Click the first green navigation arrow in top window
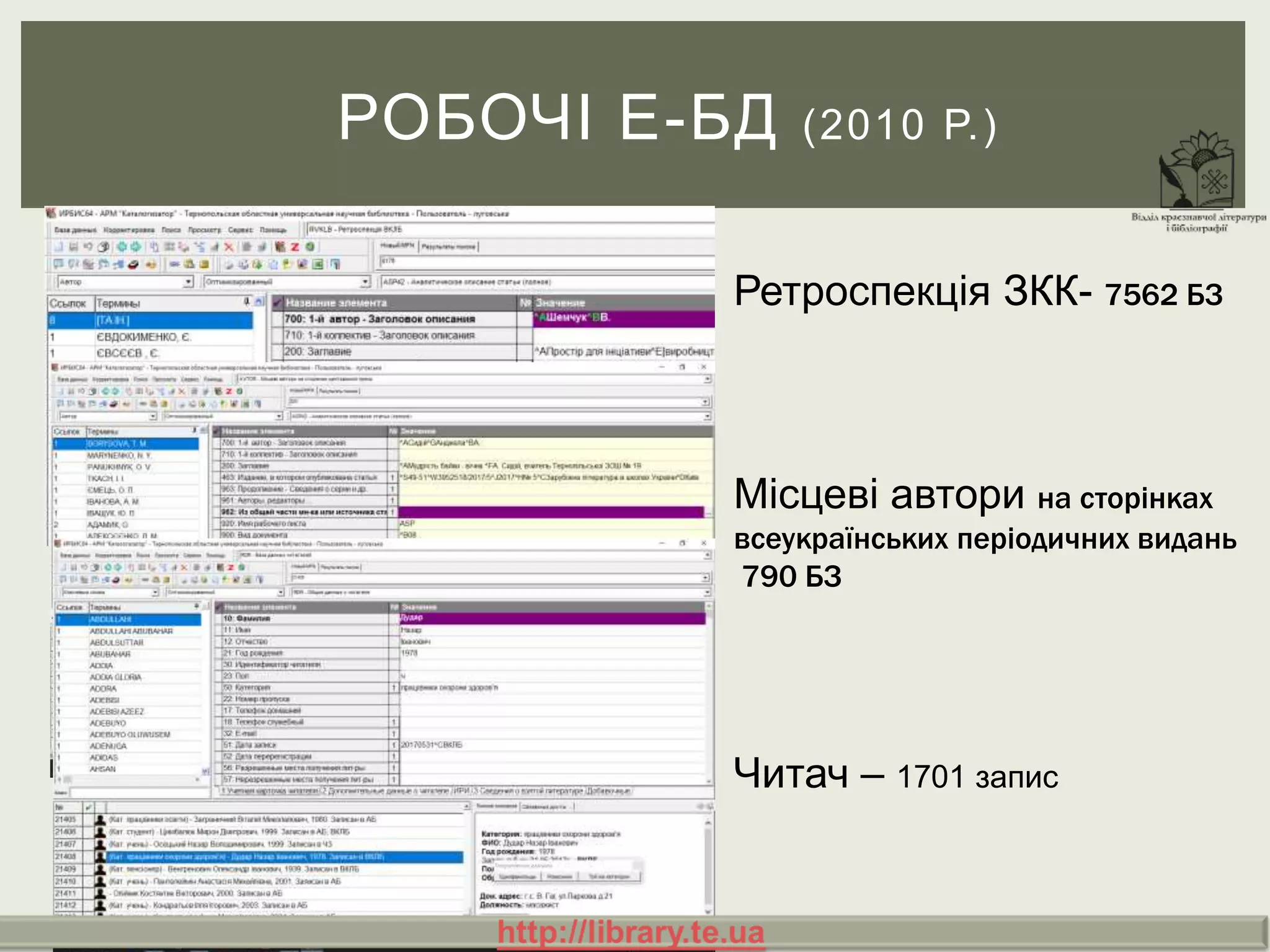This screenshot has height=952, width=1270. click(x=122, y=247)
